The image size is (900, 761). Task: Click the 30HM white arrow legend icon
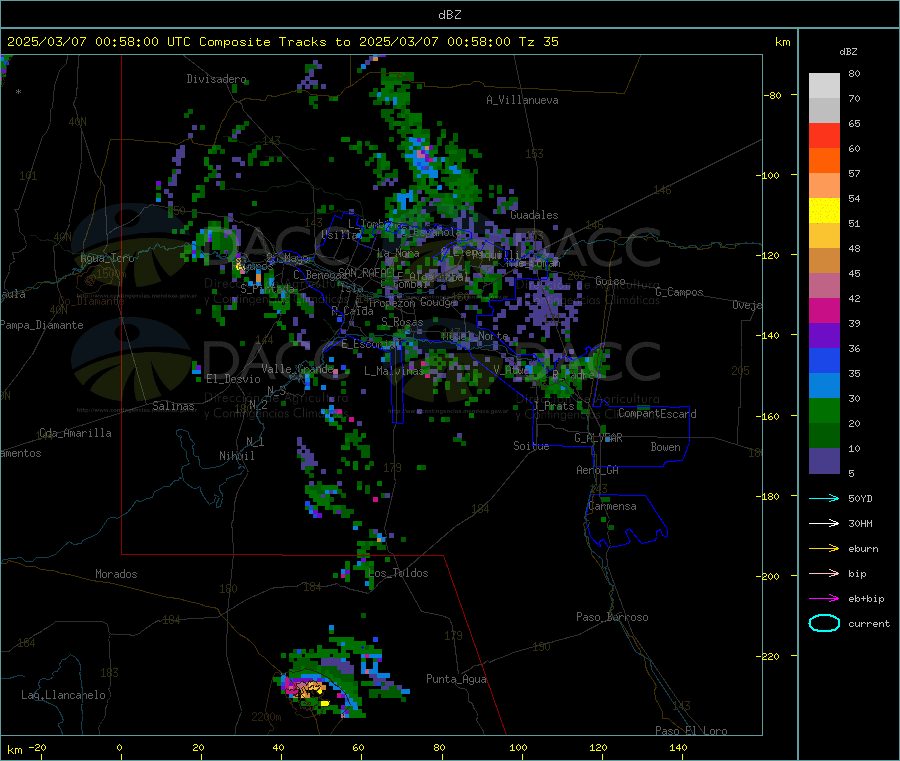824,523
